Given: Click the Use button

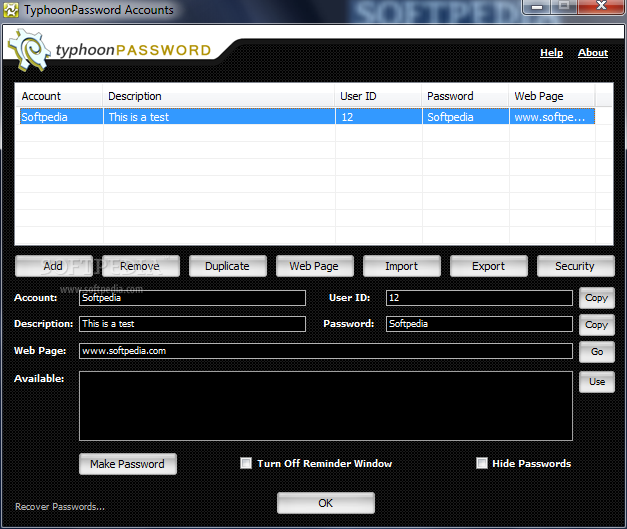Looking at the screenshot, I should (x=597, y=382).
